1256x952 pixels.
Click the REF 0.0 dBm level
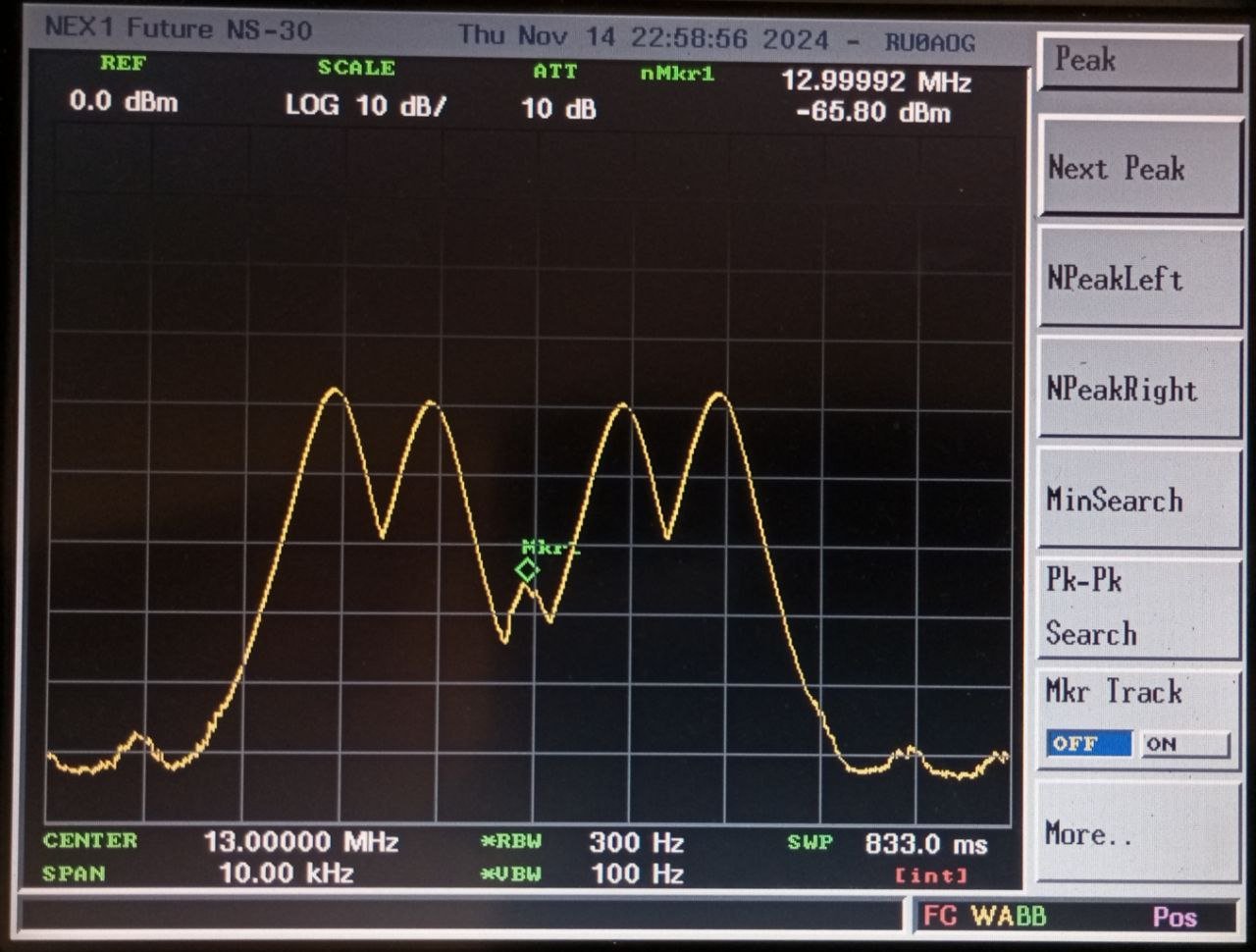click(124, 101)
